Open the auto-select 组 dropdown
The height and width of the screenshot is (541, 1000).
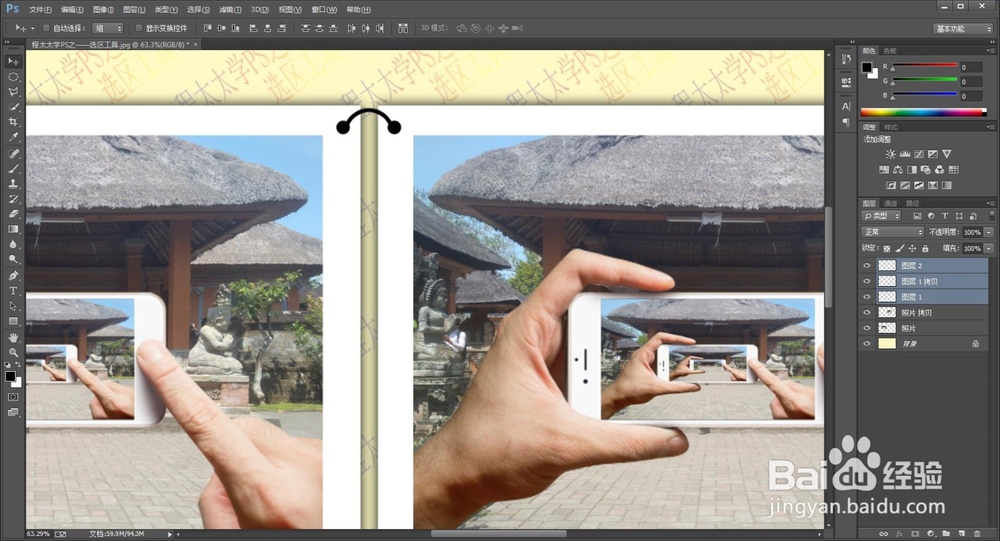point(107,28)
